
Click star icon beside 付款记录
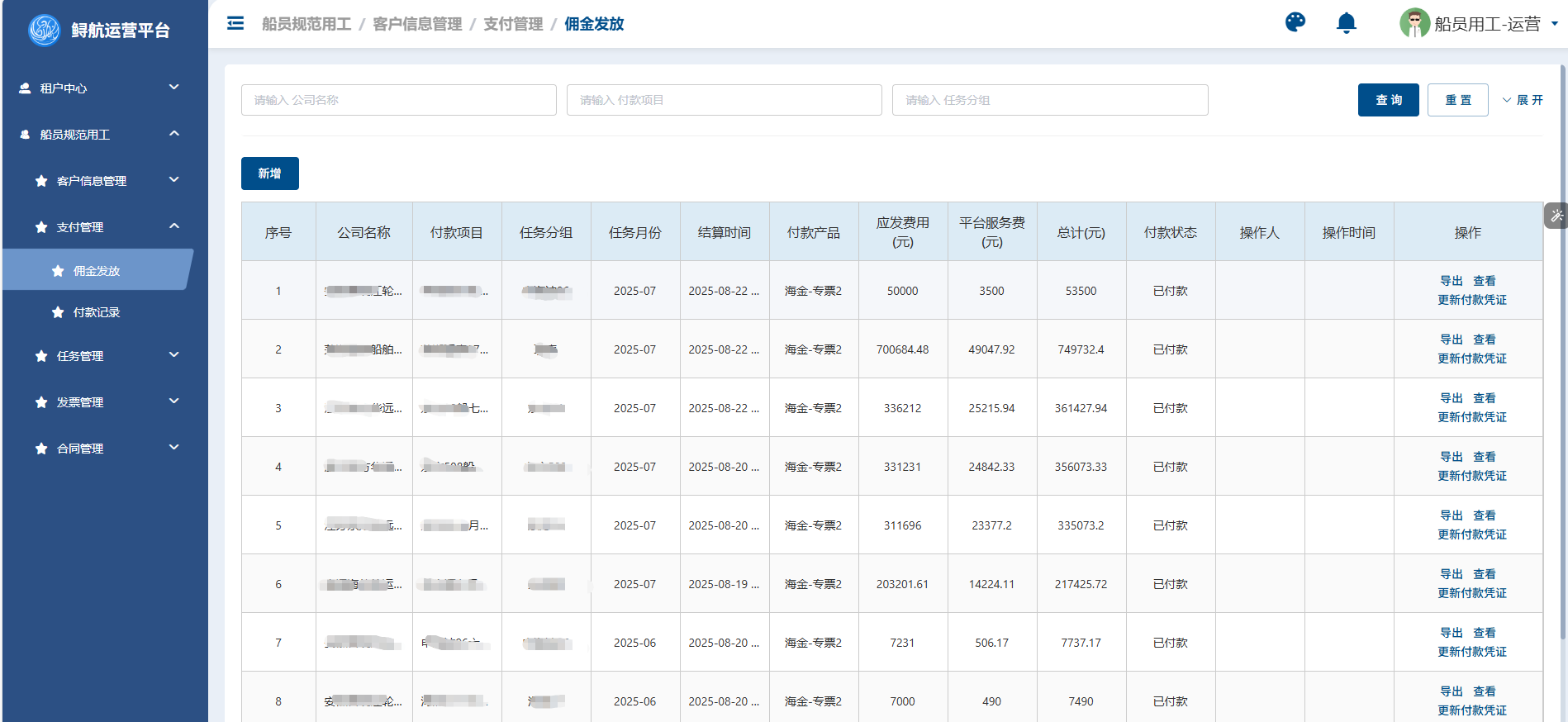click(x=58, y=312)
